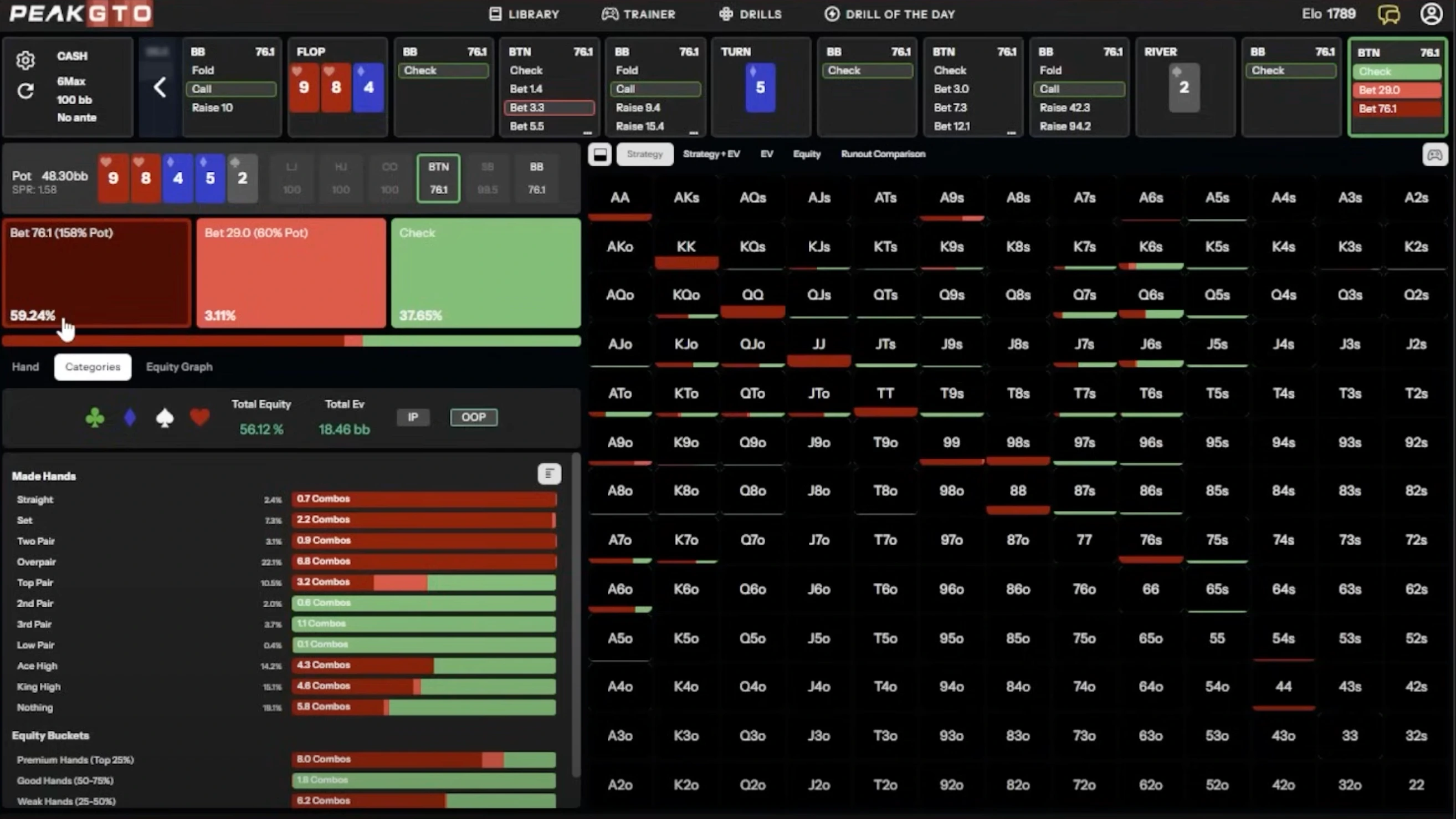Filter by spades suit icon
This screenshot has height=819, width=1456.
165,418
